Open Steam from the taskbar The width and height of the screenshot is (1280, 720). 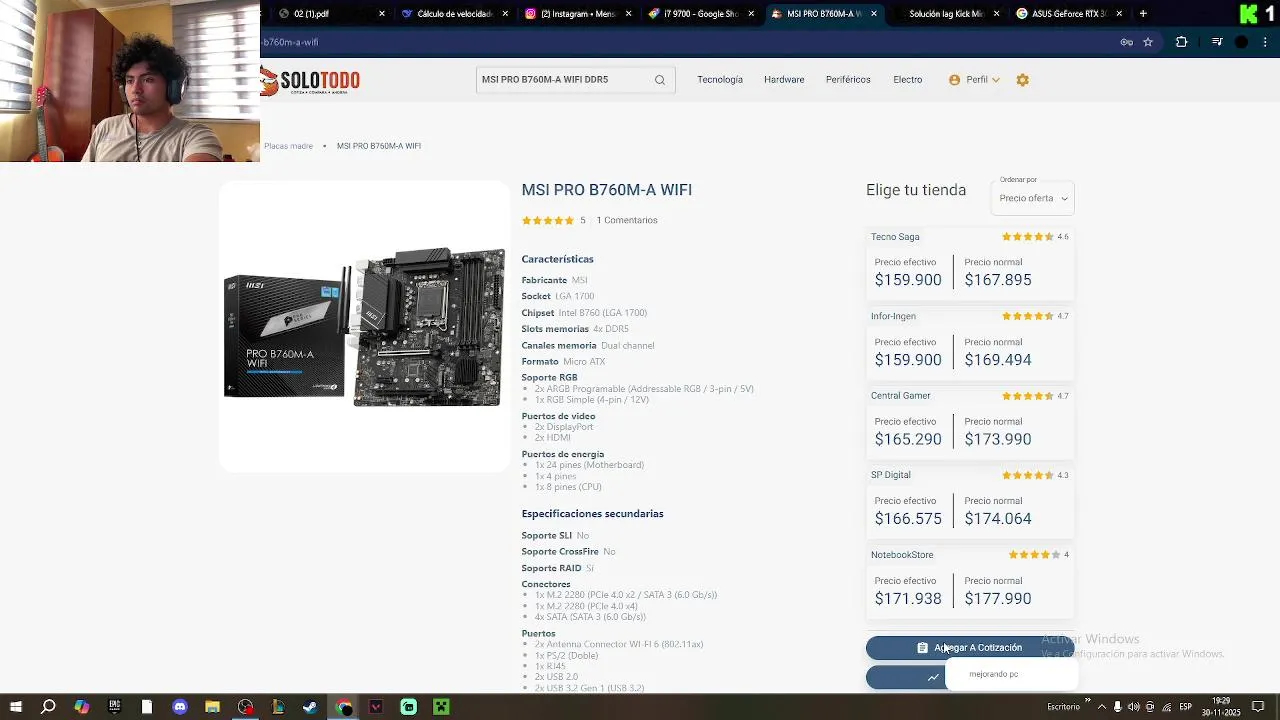point(311,707)
